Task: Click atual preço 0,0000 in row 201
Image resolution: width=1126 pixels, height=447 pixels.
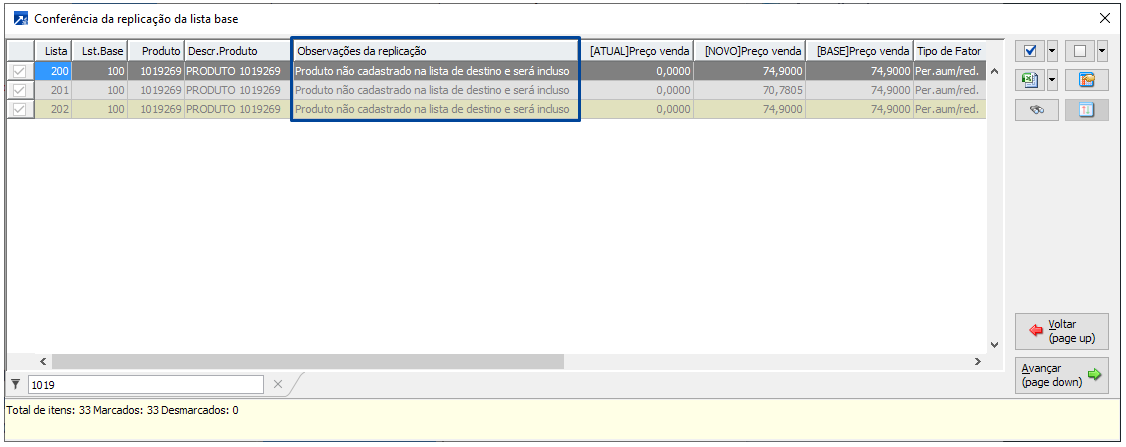Action: (638, 91)
